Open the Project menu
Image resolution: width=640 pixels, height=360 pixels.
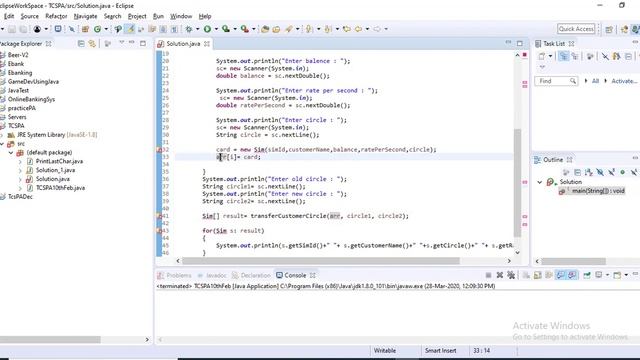137,16
